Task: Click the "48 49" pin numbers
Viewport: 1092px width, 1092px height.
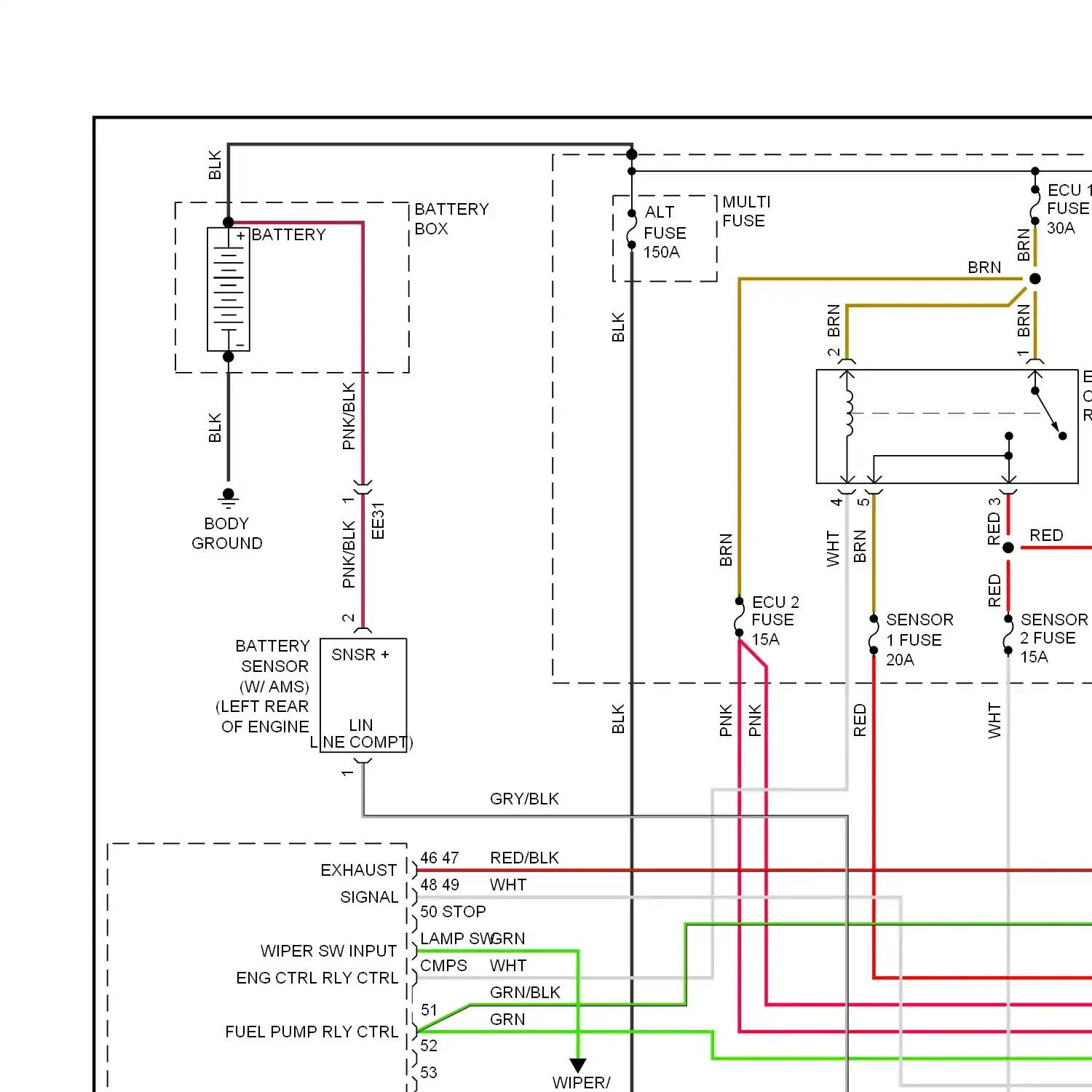Action: (440, 885)
